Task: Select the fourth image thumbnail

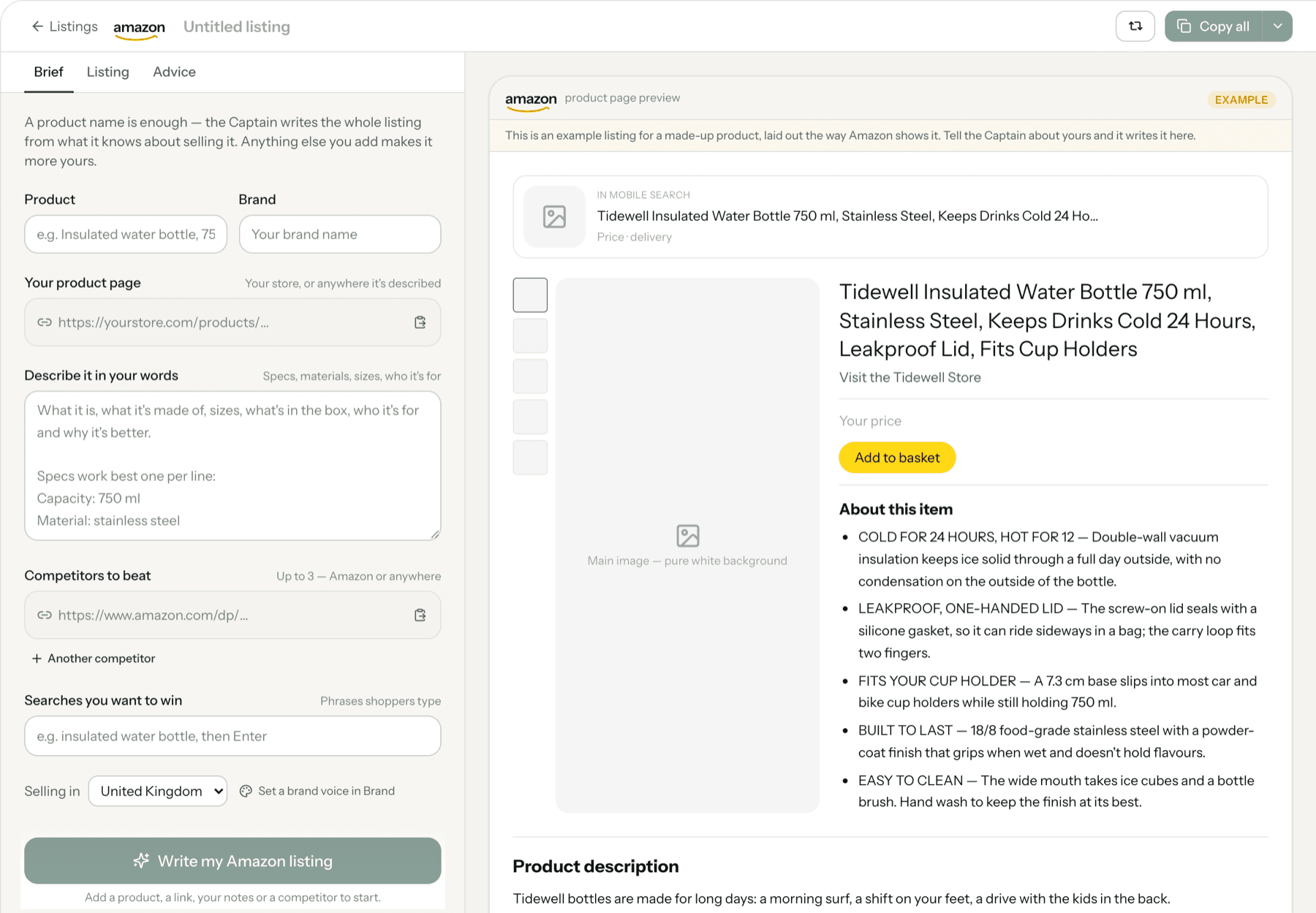Action: (x=530, y=417)
